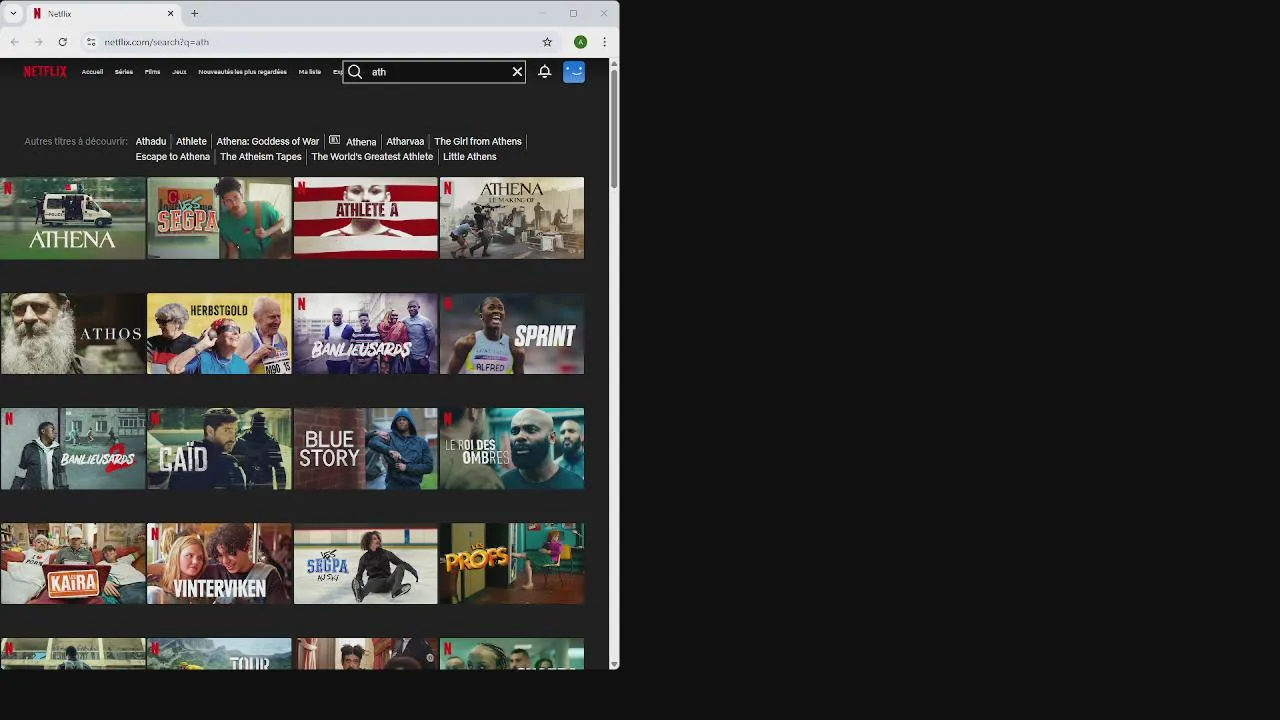Image resolution: width=1280 pixels, height=720 pixels.
Task: Clear the search with the X icon
Action: click(517, 72)
